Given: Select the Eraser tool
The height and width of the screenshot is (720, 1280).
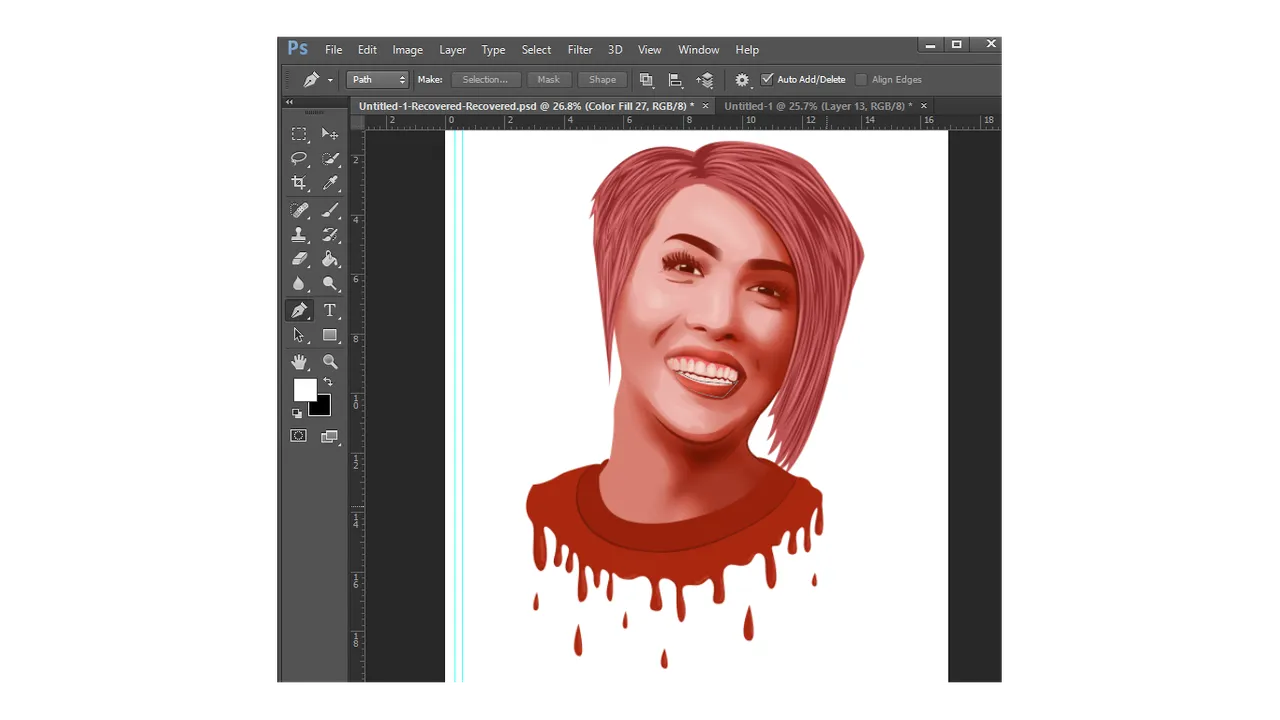Looking at the screenshot, I should coord(299,259).
